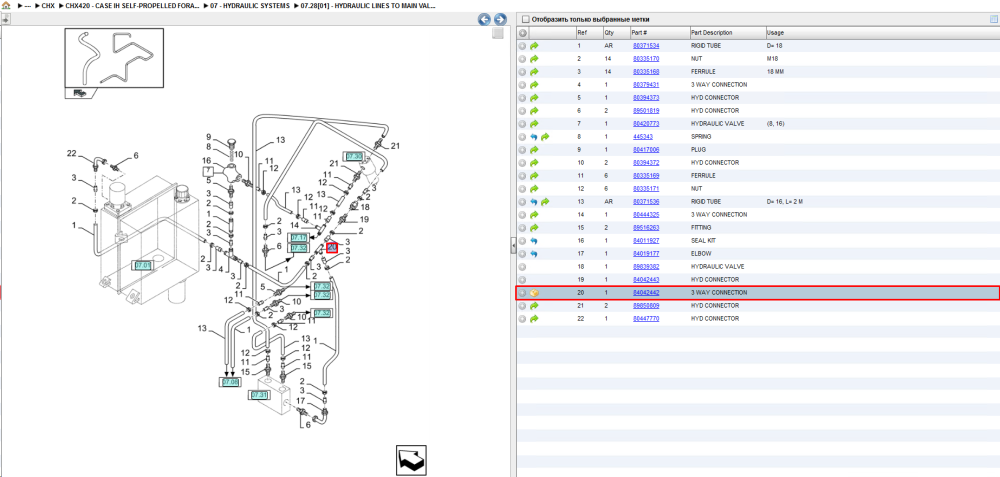Click the green arrow on the 80335170 NUT row

[x=534, y=59]
